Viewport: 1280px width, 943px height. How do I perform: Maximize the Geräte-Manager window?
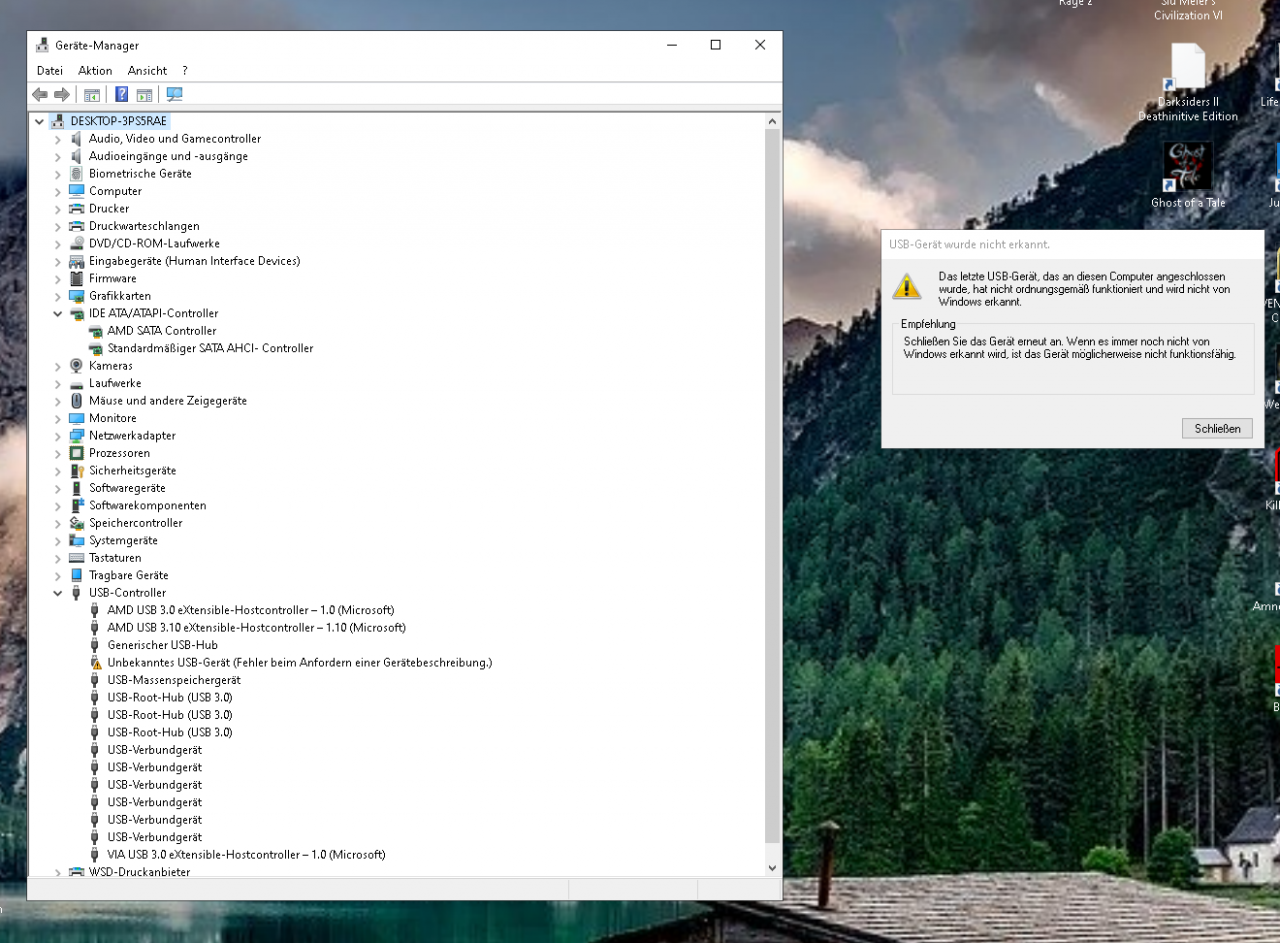point(716,45)
